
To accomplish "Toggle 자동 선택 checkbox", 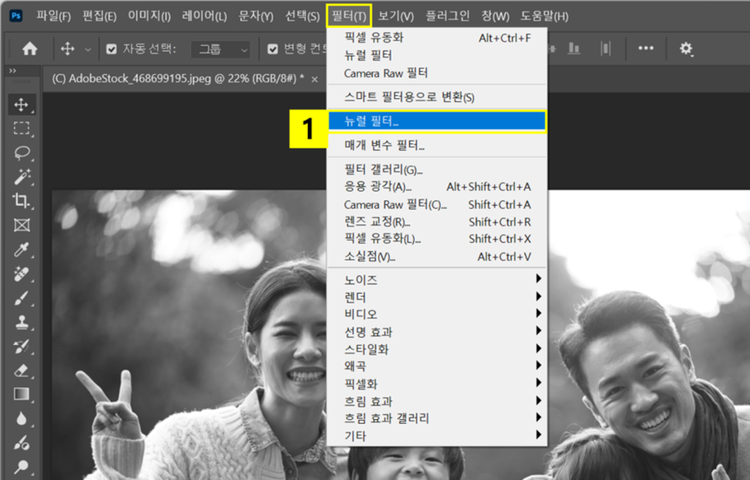I will coord(111,49).
